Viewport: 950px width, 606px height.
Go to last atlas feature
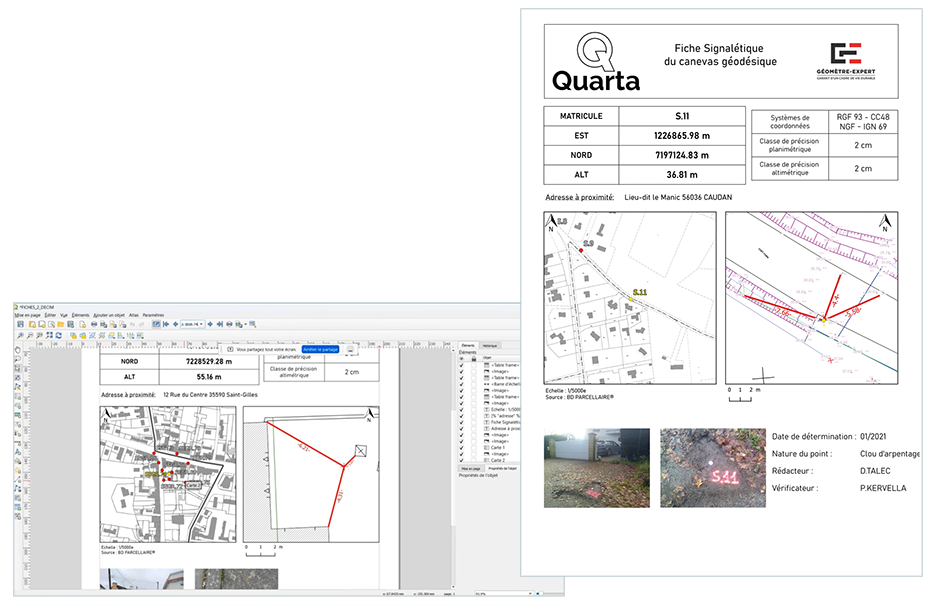click(220, 324)
